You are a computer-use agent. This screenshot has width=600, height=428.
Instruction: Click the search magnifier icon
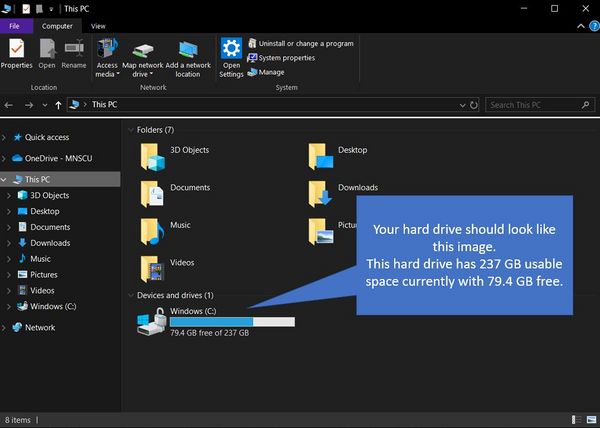click(585, 105)
